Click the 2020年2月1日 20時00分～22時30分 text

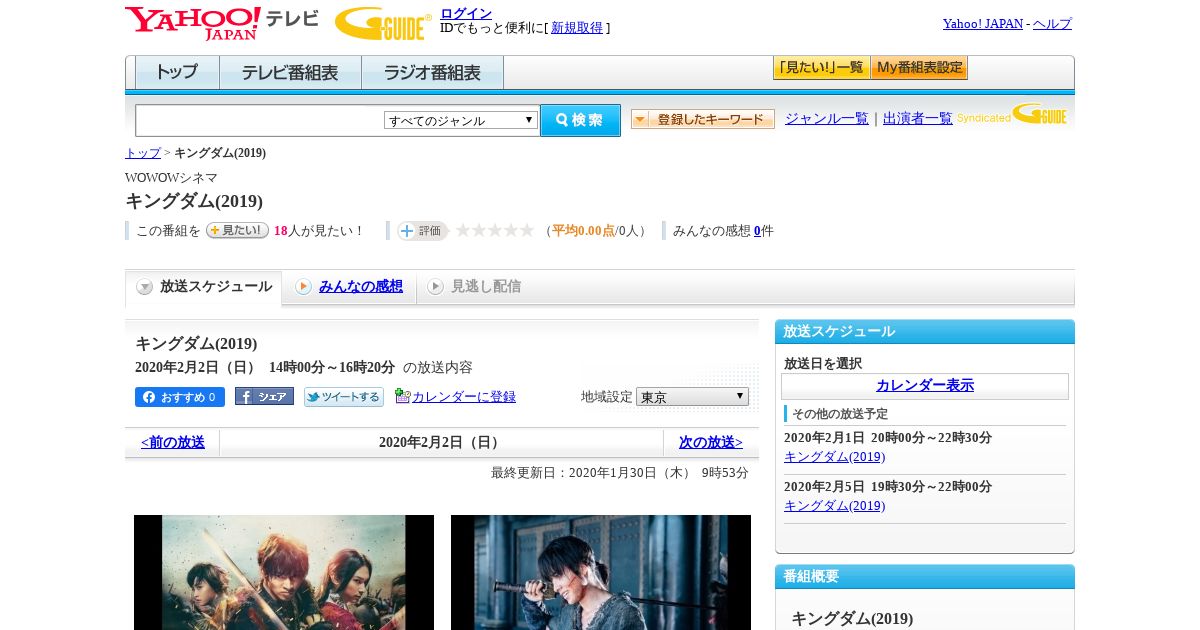888,438
